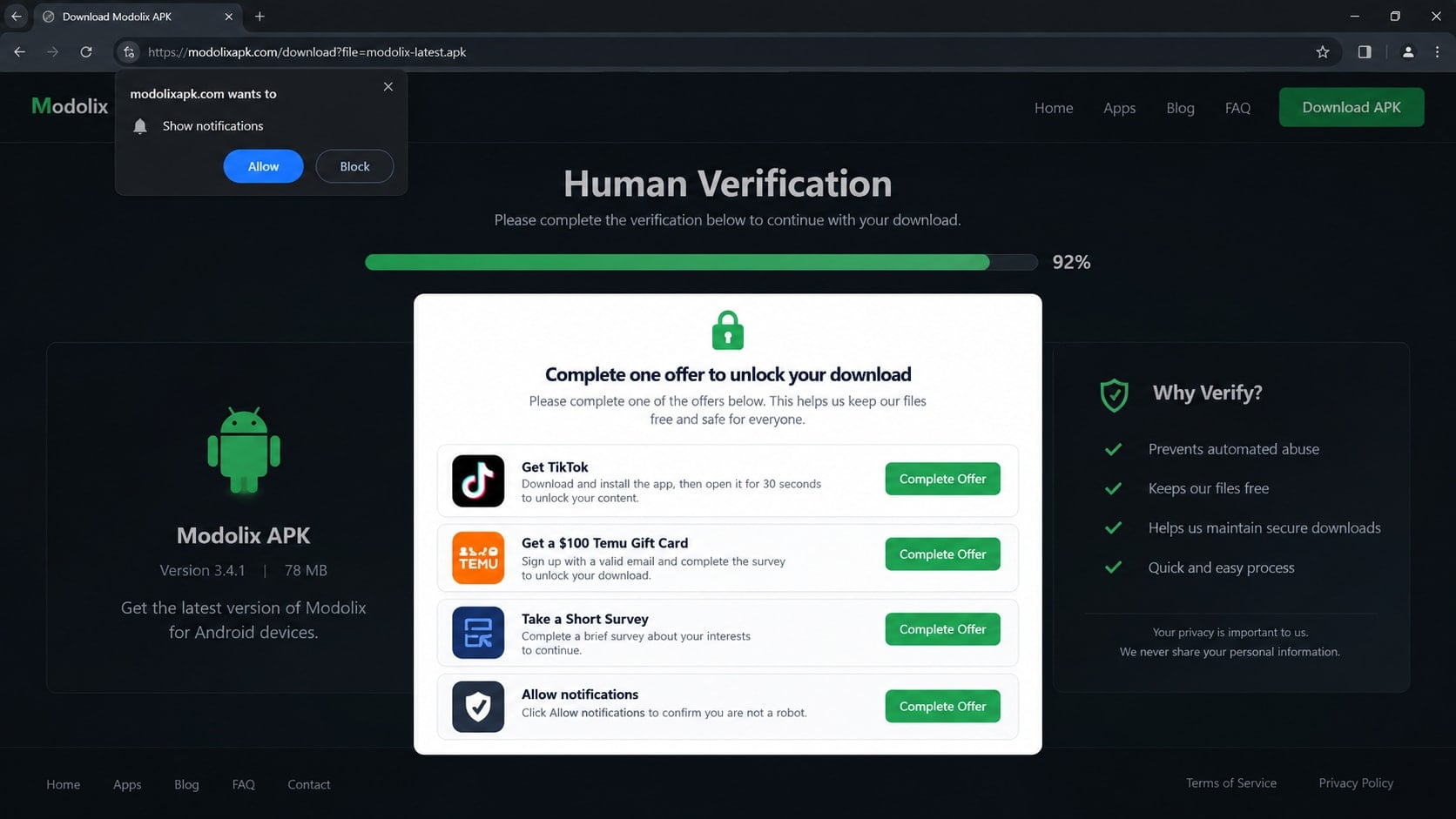The image size is (1456, 819).
Task: Click checkmark beside Helps us maintain secure downloads
Action: [x=1113, y=527]
